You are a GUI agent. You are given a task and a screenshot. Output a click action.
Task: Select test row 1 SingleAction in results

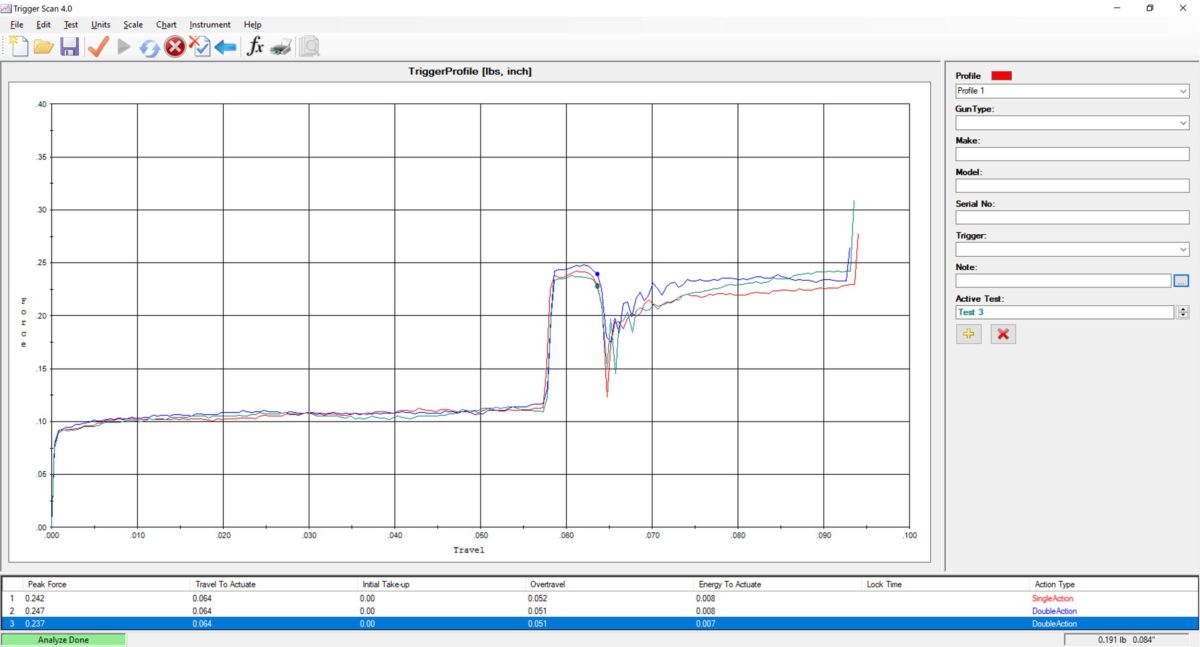[600, 598]
